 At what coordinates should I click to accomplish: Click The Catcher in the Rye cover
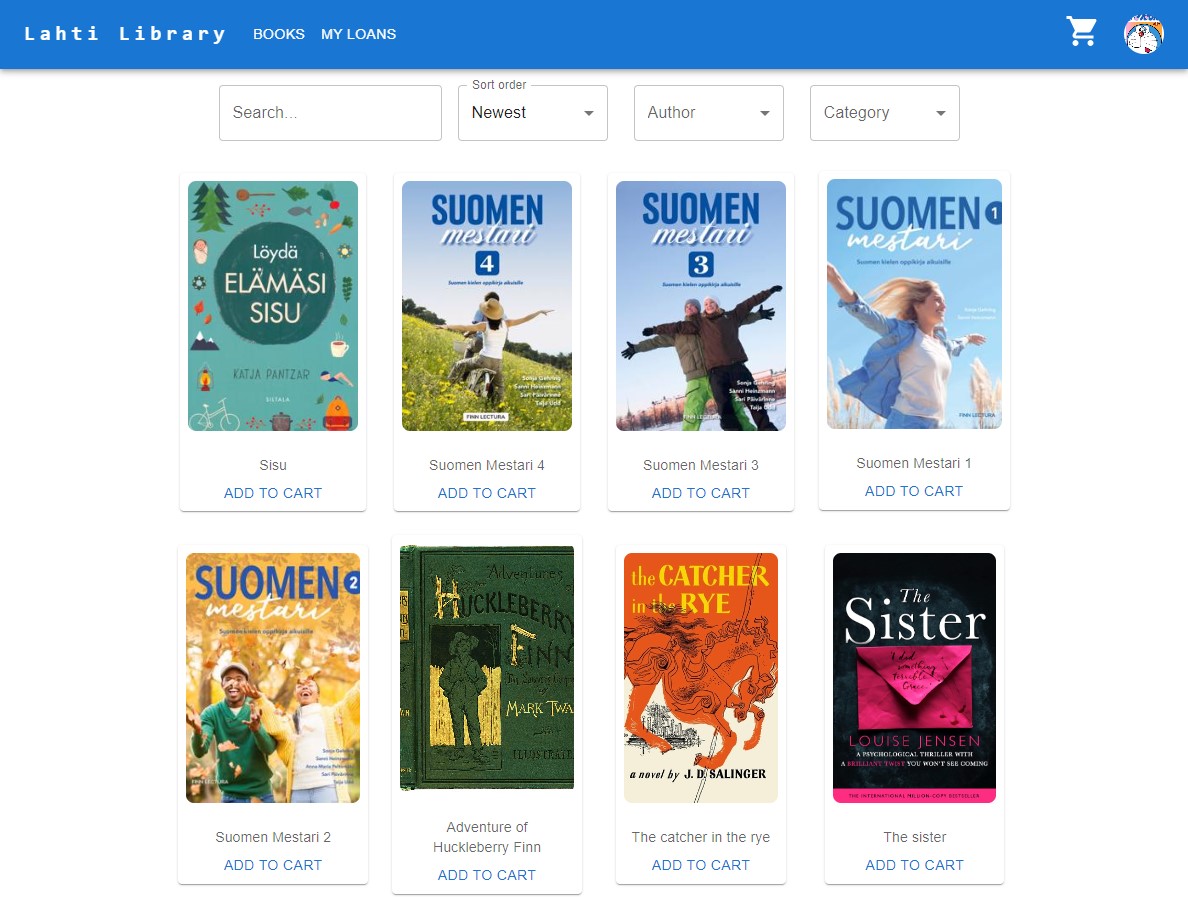click(x=701, y=678)
